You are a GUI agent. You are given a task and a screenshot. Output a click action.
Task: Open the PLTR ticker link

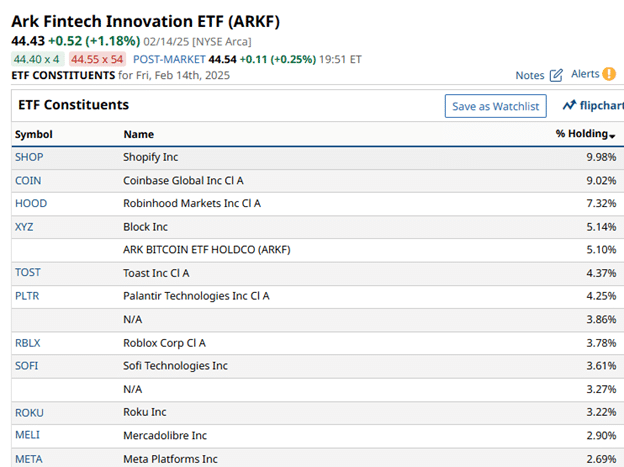point(28,295)
